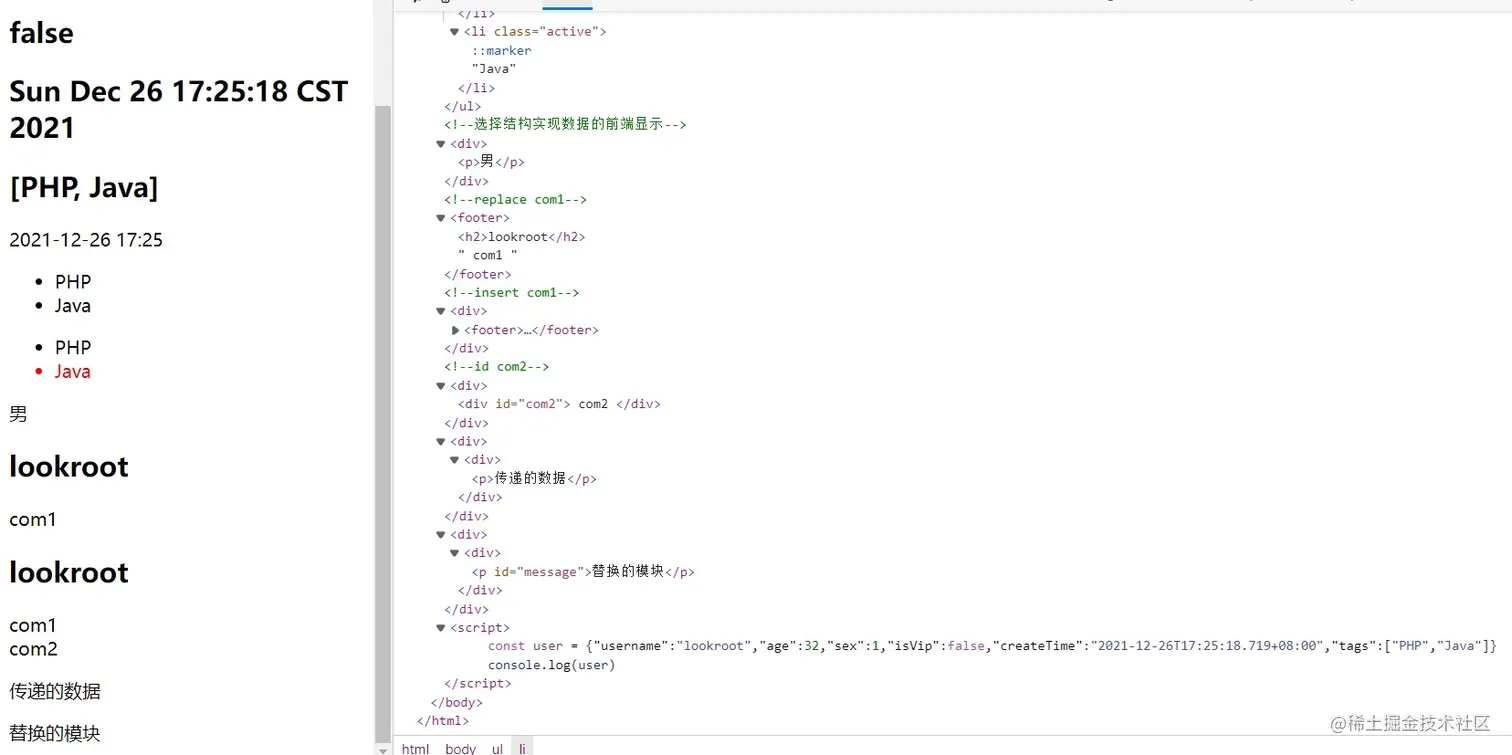The width and height of the screenshot is (1512, 755).
Task: Select the <p>传递的数据</p> row
Action: 534,479
